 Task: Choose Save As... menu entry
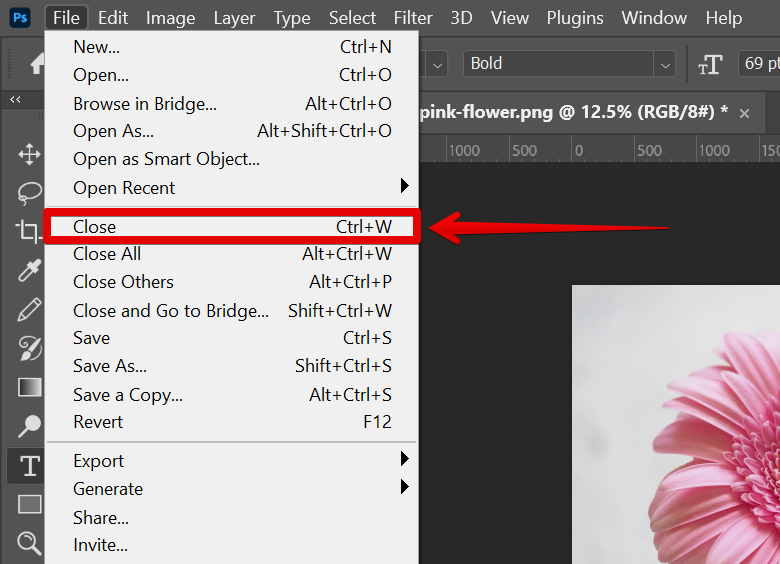231,366
